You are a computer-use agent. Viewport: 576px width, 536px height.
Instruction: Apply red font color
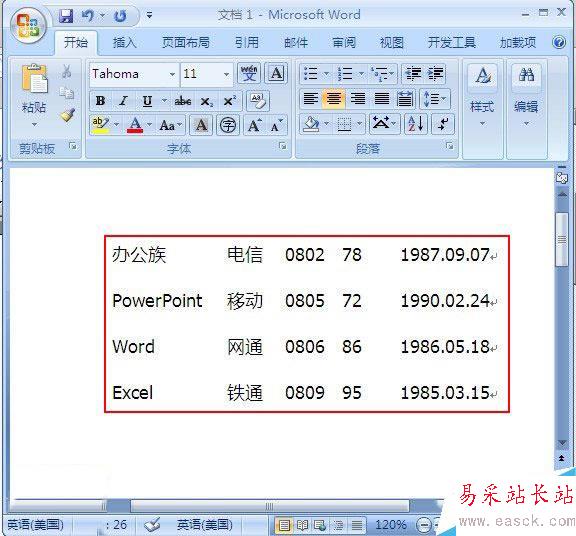(x=135, y=125)
